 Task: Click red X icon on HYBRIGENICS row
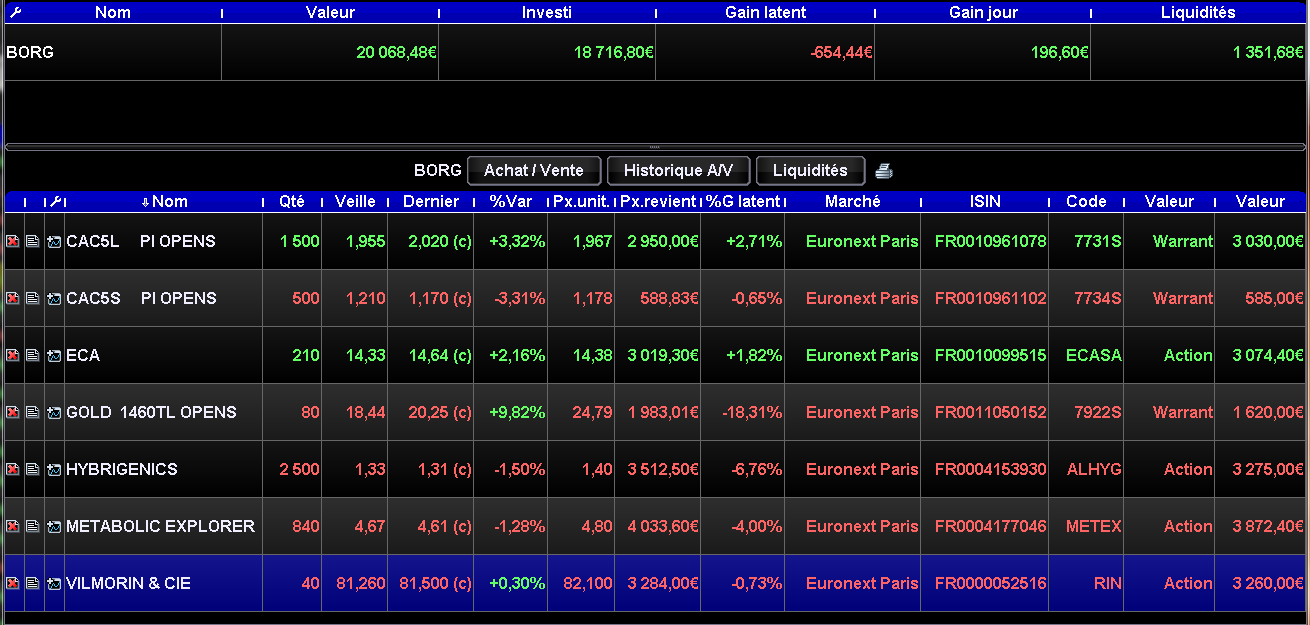coord(13,469)
